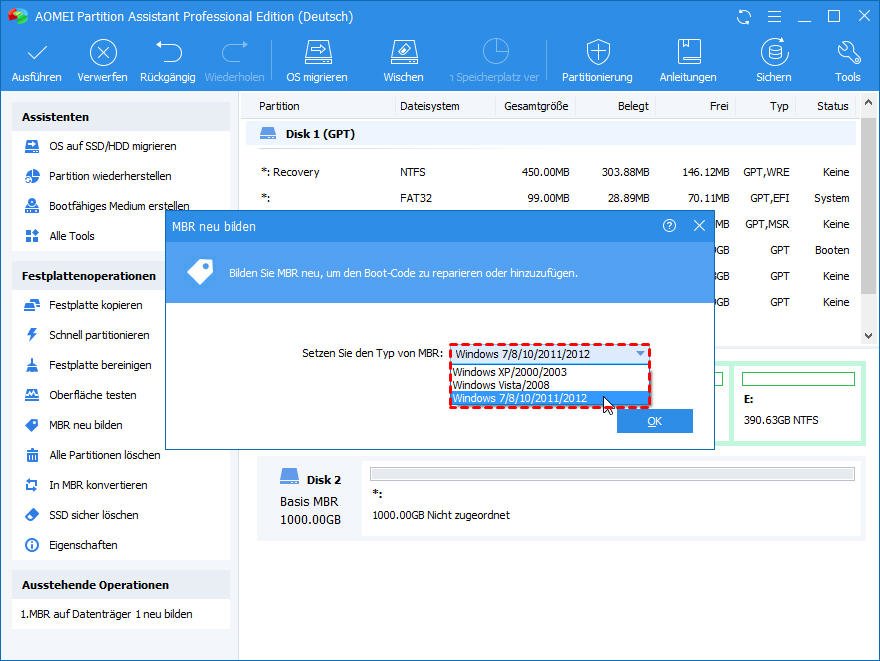Select Festplatte kopieren in sidebar

pos(96,305)
